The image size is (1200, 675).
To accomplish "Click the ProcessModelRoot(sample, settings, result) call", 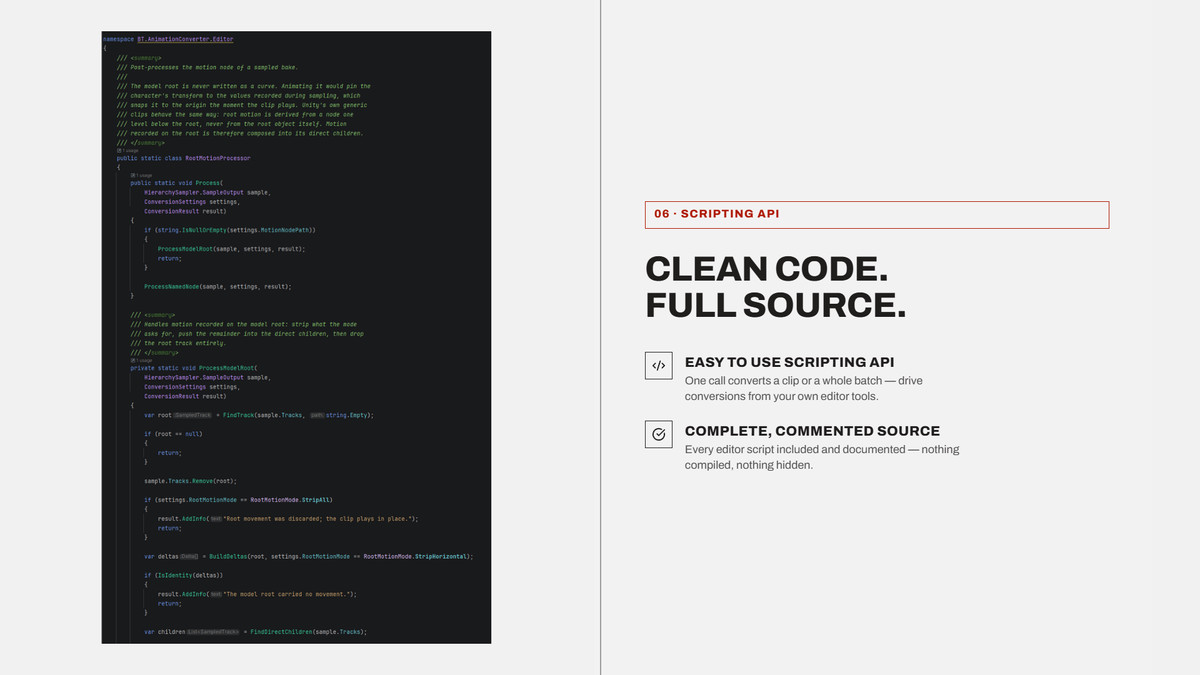I will (x=231, y=248).
